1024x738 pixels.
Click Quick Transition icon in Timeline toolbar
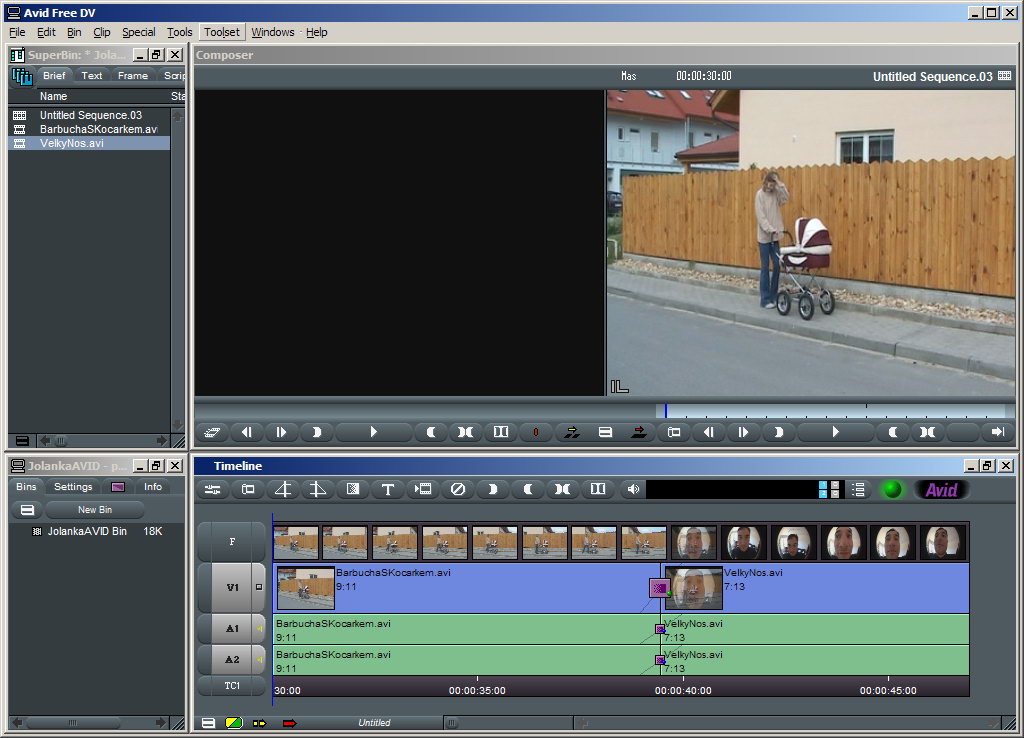(423, 489)
